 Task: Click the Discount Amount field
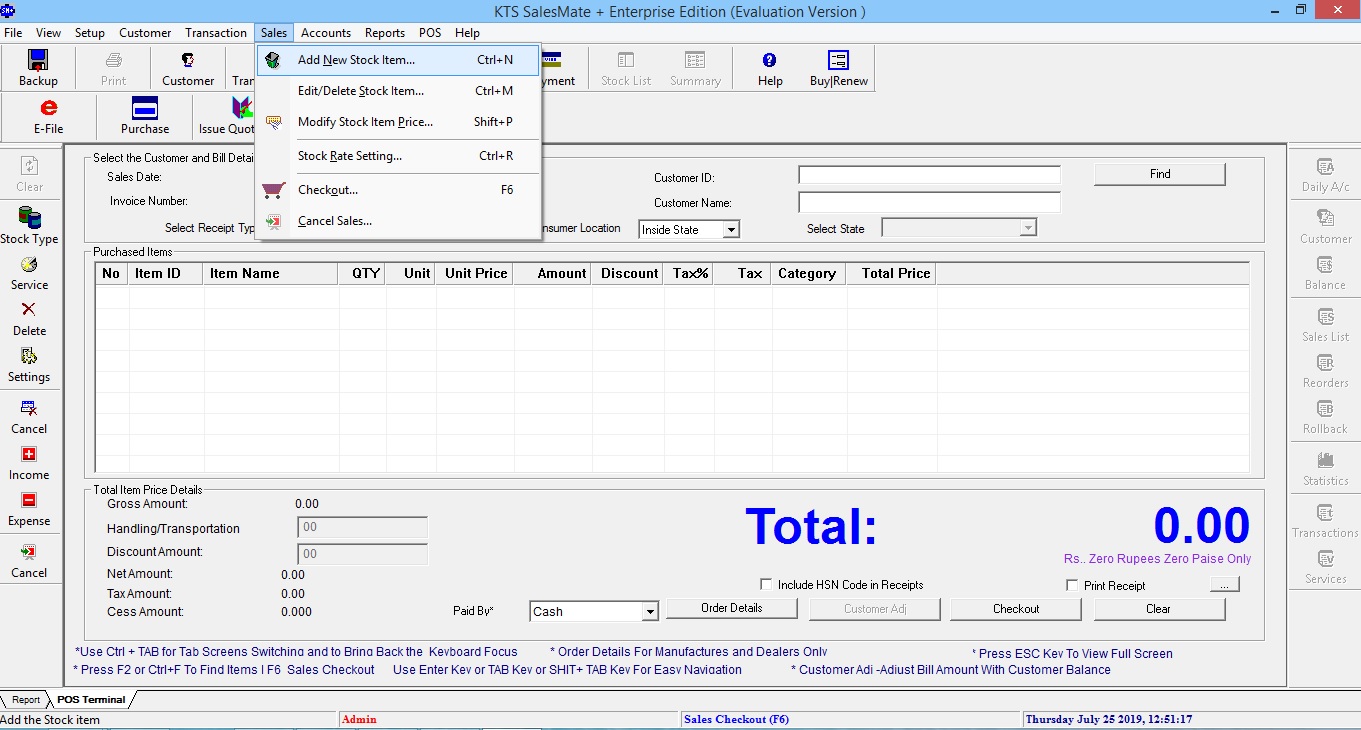coord(362,554)
